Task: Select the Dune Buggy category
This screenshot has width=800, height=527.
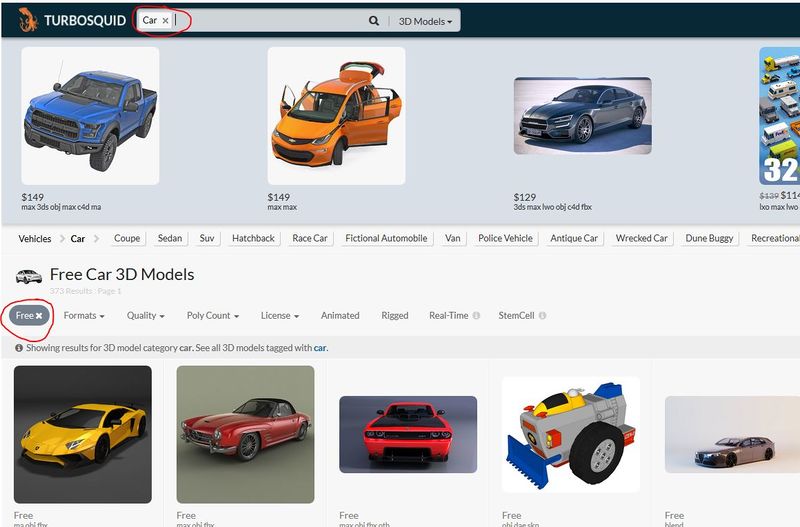Action: tap(709, 238)
